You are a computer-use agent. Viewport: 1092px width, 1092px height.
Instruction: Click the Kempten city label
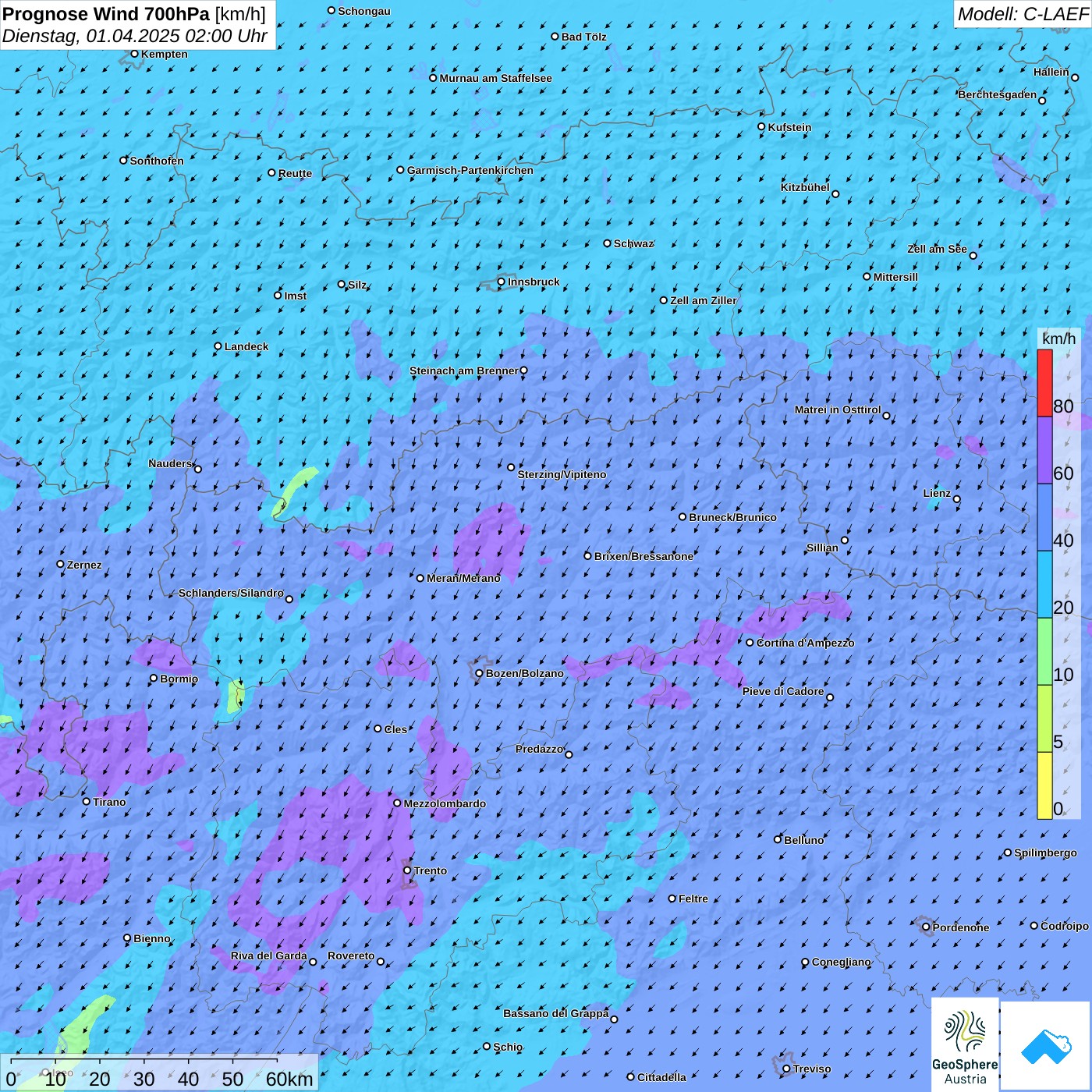164,54
